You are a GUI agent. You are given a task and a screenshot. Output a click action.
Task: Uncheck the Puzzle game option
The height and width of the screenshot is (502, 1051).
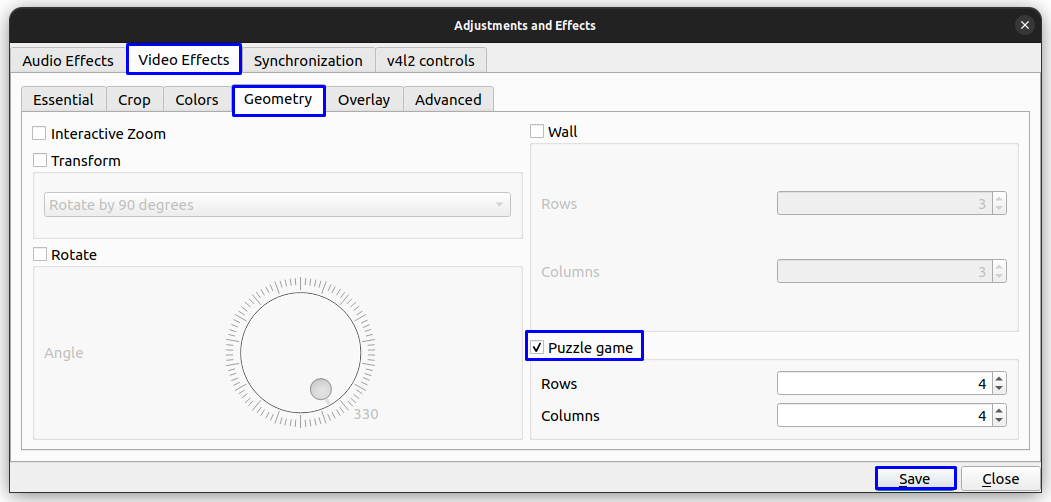click(x=537, y=348)
